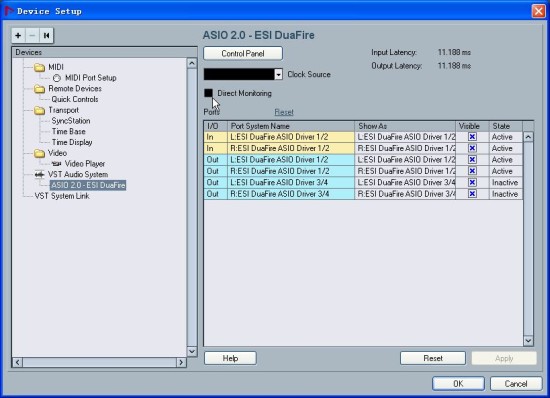Click the ports list scroll-up arrow

pos(528,137)
